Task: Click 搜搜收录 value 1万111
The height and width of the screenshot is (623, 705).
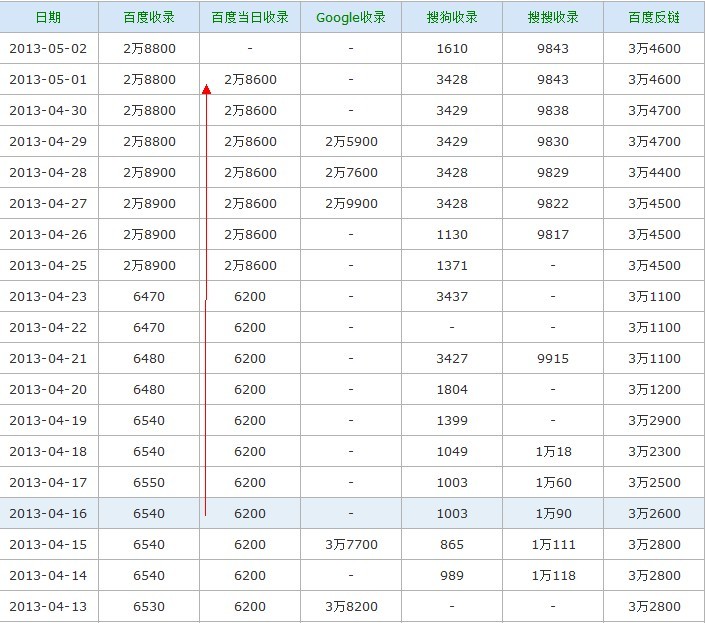Action: tap(553, 544)
